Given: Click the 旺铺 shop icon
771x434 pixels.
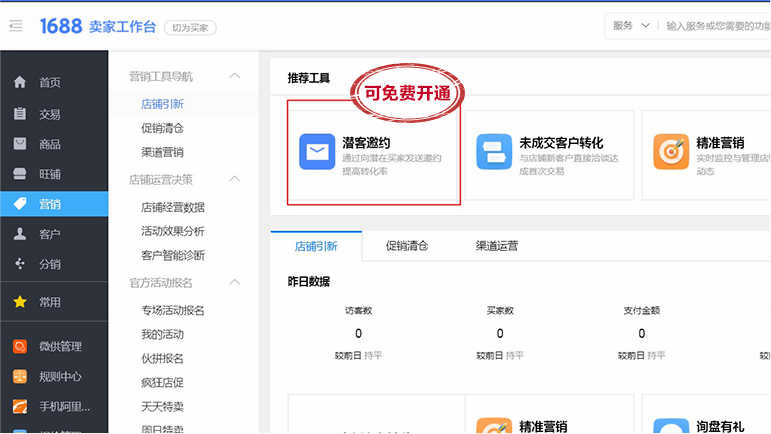Looking at the screenshot, I should (x=20, y=174).
